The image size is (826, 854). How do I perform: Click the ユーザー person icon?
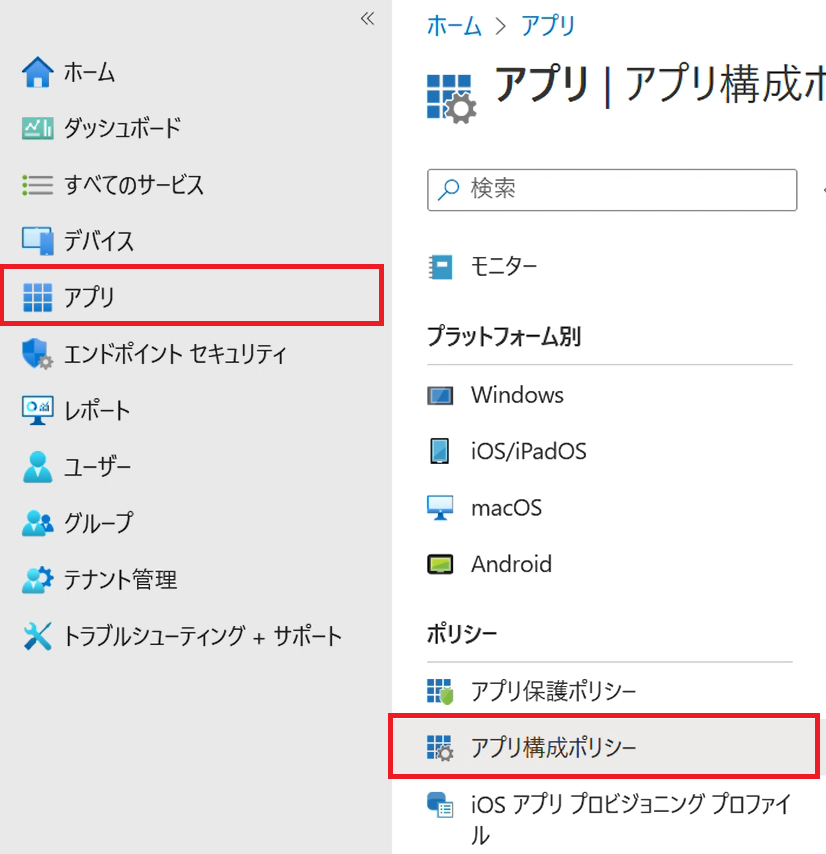(x=38, y=467)
